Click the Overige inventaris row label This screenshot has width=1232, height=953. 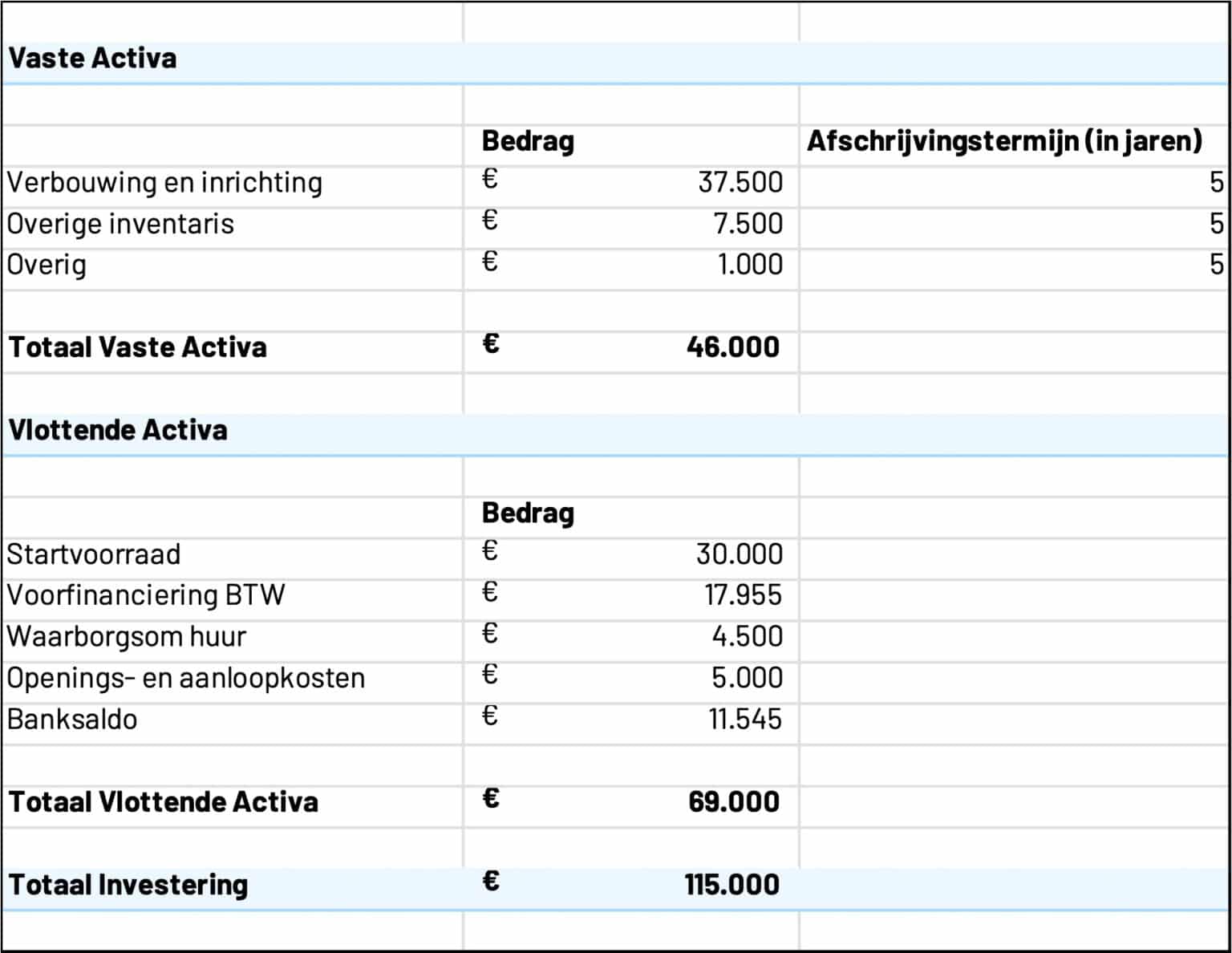tap(120, 224)
